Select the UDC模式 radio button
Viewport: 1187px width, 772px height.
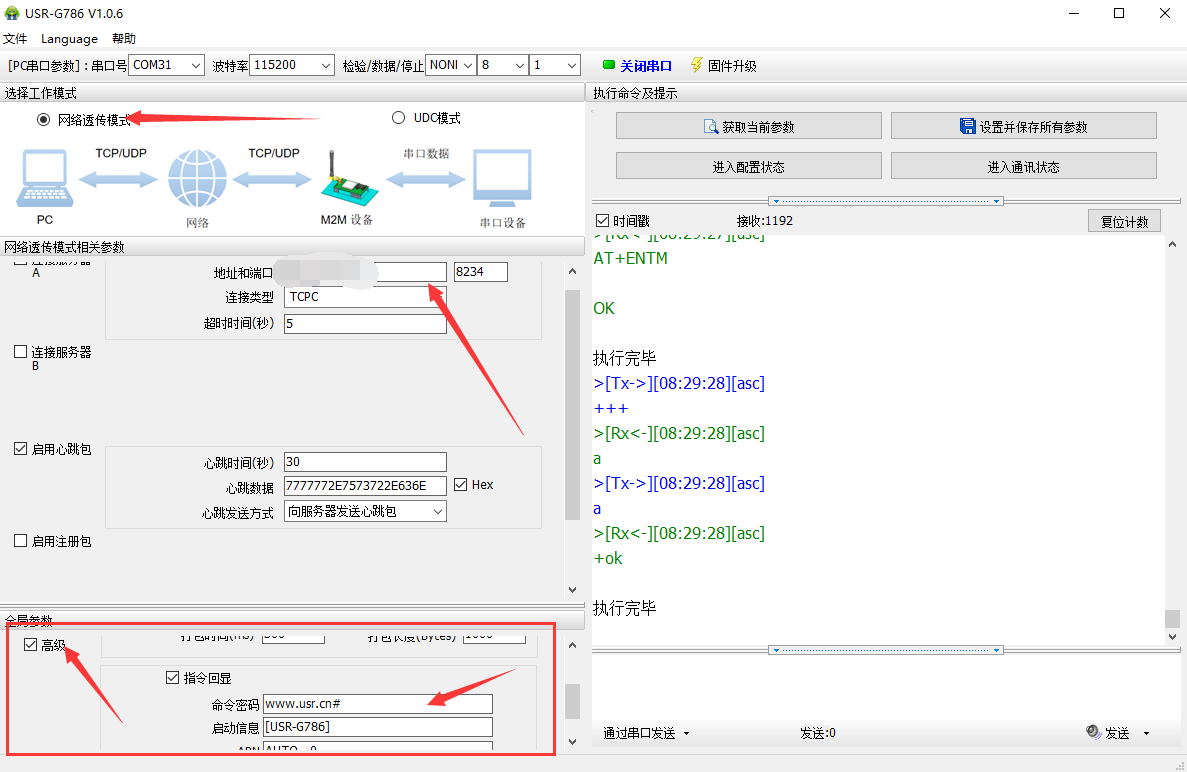point(399,118)
